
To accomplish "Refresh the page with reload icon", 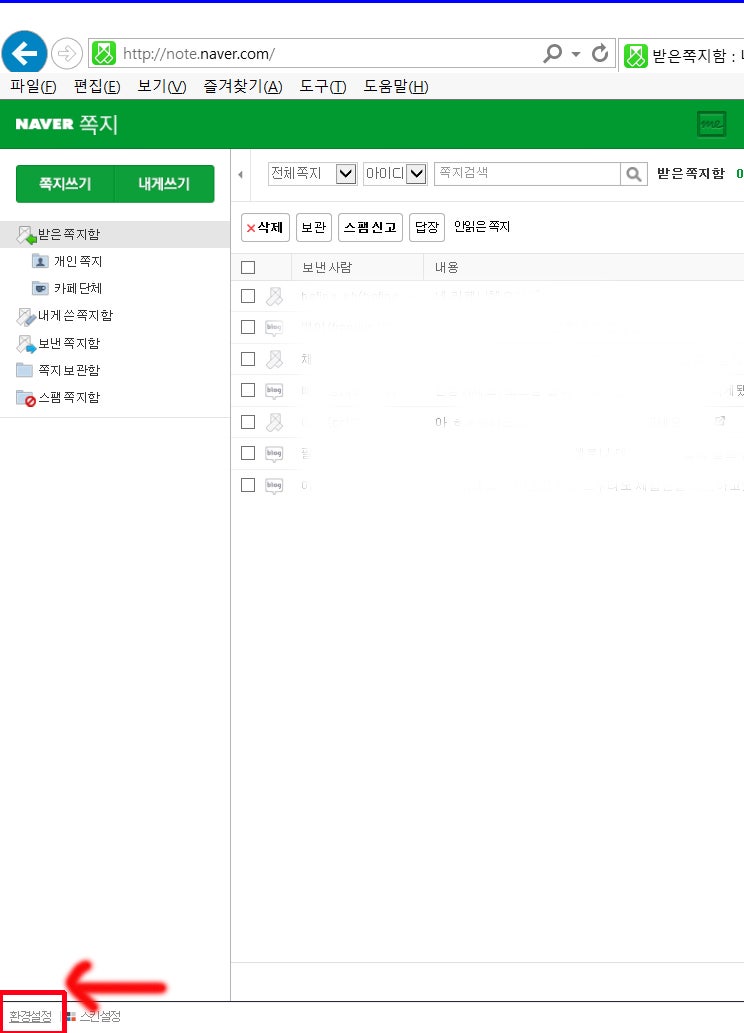I will point(600,53).
